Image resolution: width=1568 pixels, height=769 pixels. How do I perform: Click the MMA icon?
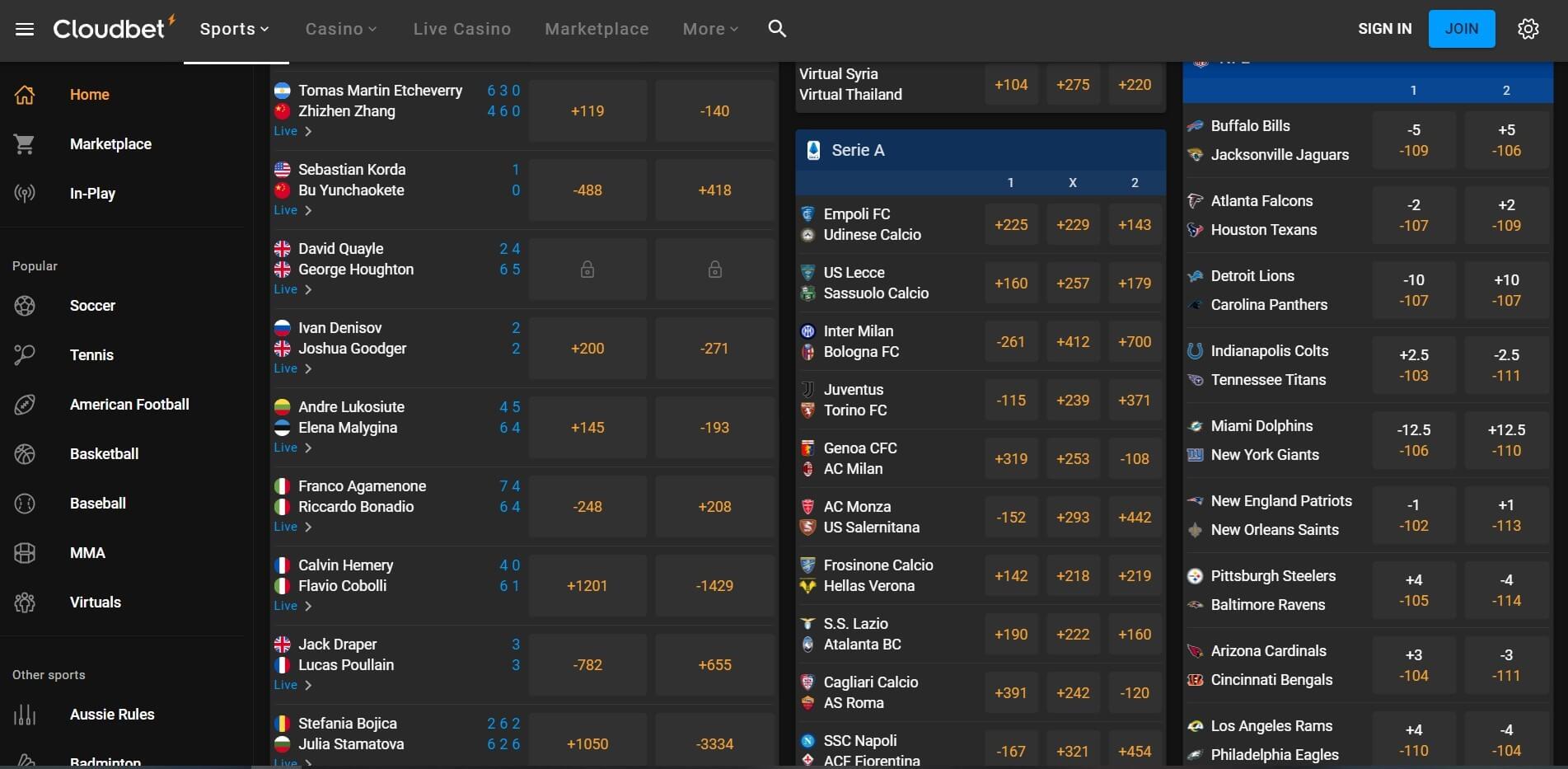[25, 553]
